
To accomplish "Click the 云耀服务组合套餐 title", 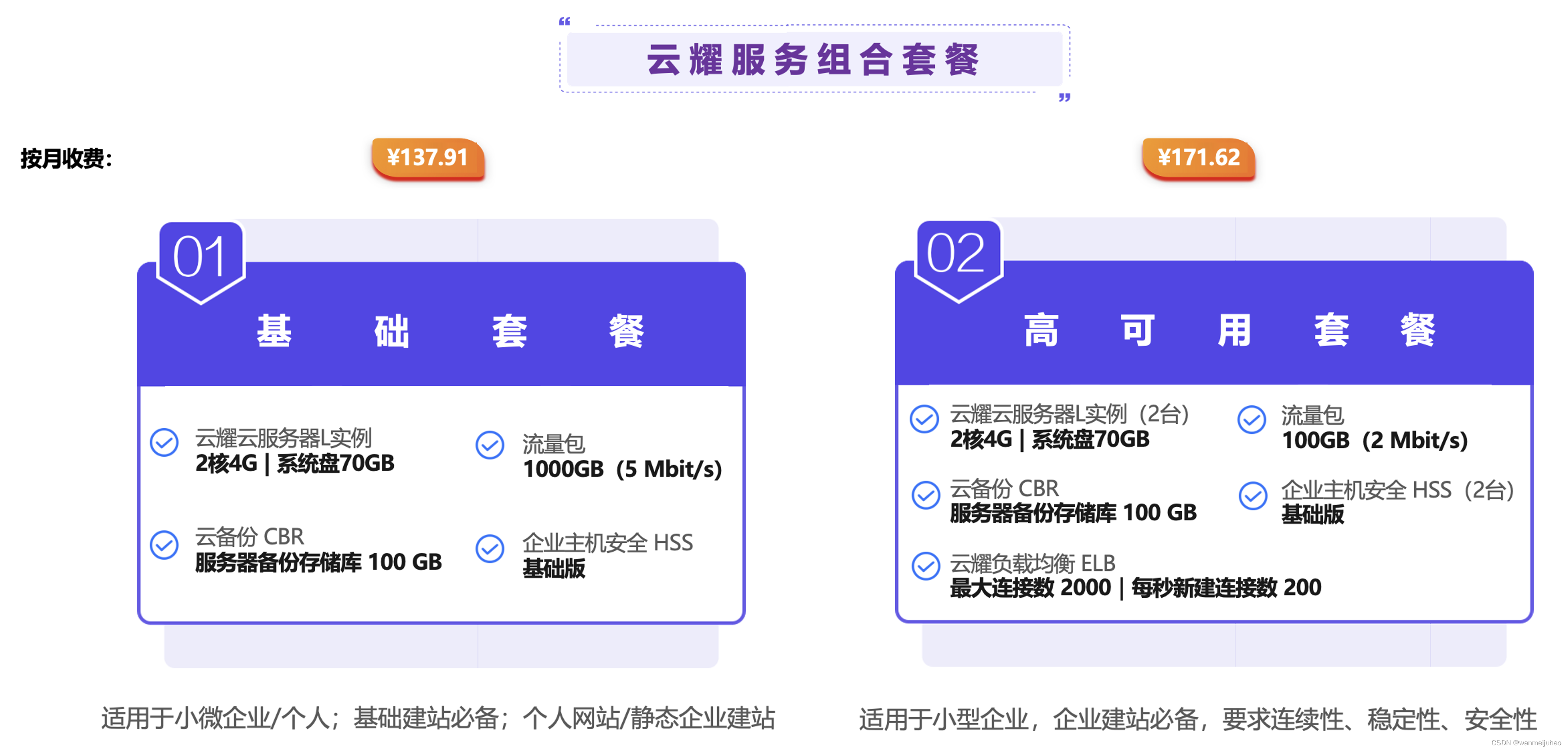I will 814,60.
